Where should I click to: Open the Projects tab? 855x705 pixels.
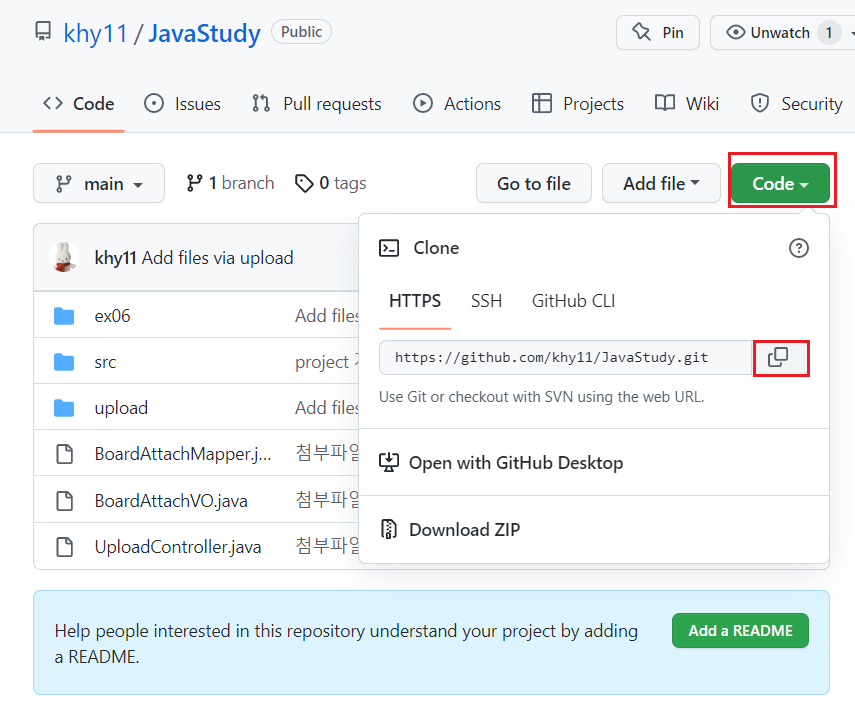577,104
